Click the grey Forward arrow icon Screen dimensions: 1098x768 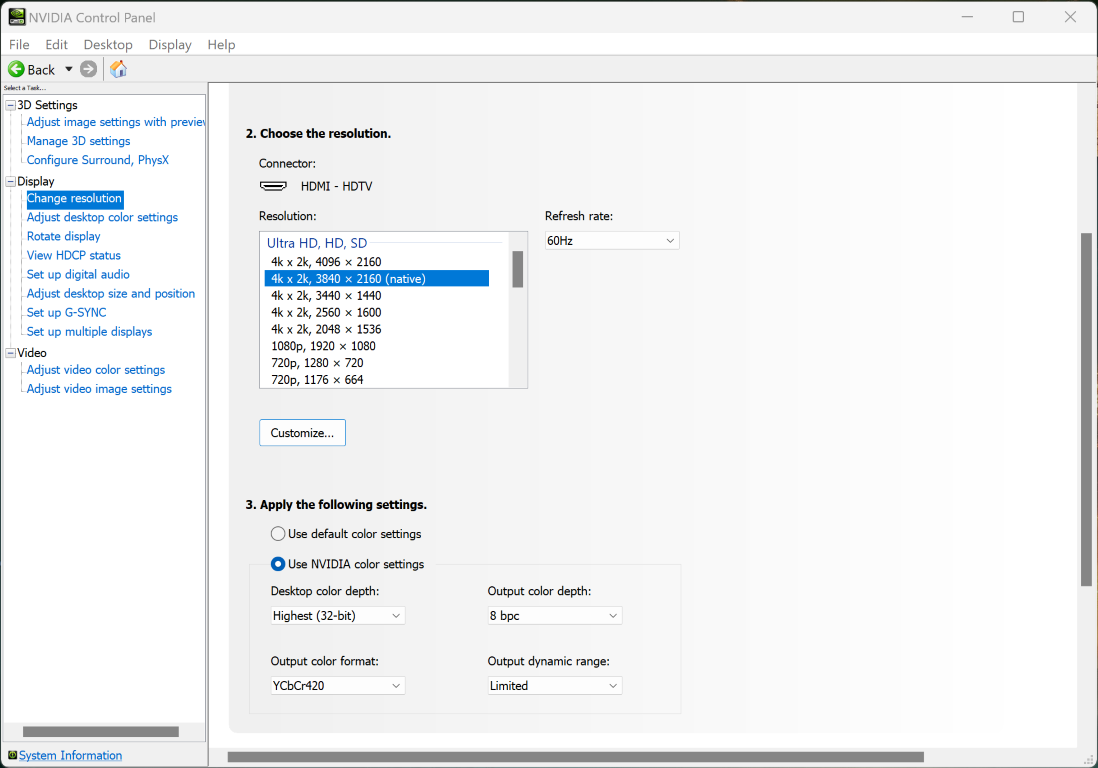[88, 69]
